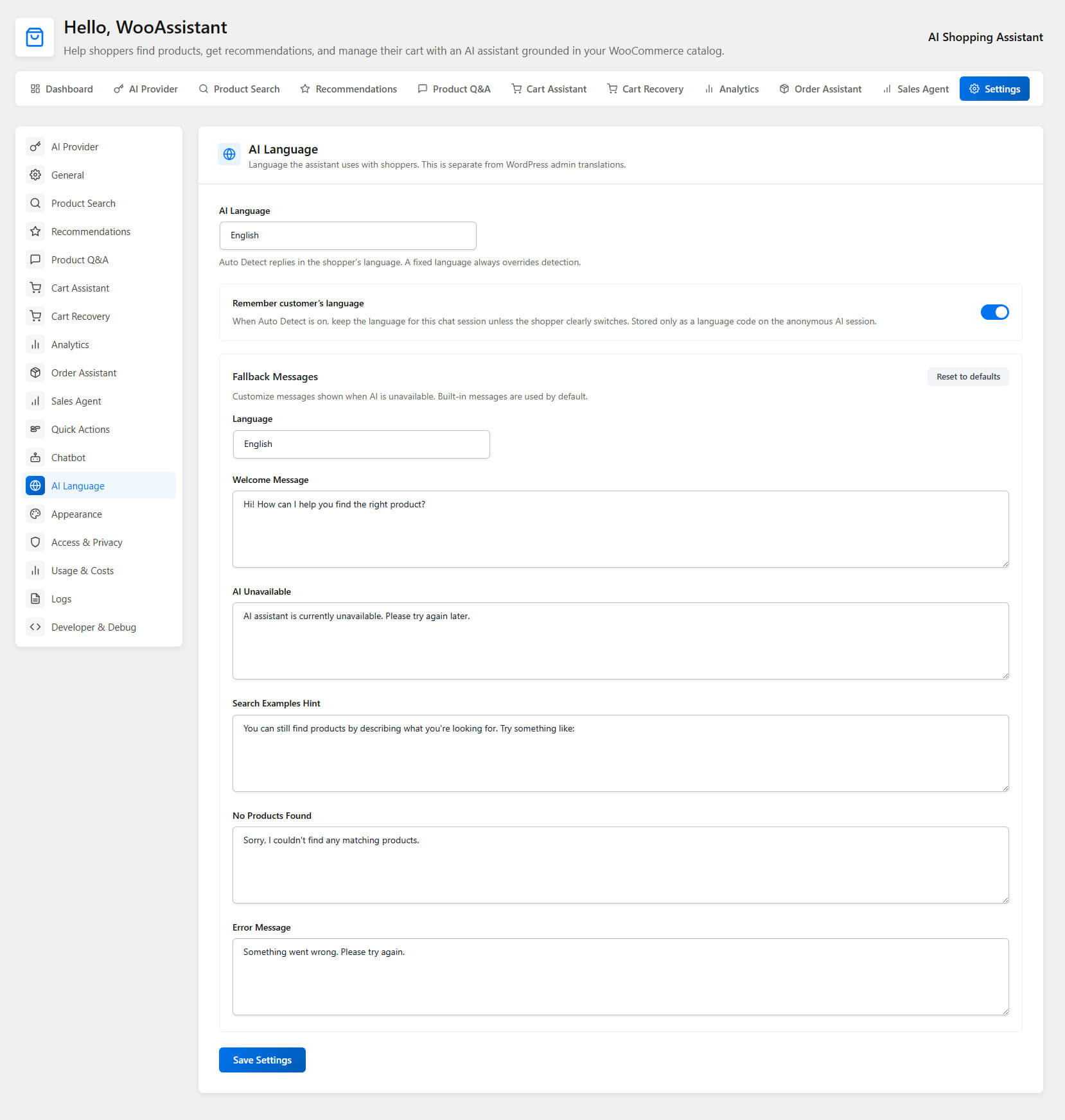Viewport: 1065px width, 1120px height.
Task: Click the AI Unavailable text area
Action: tap(621, 641)
